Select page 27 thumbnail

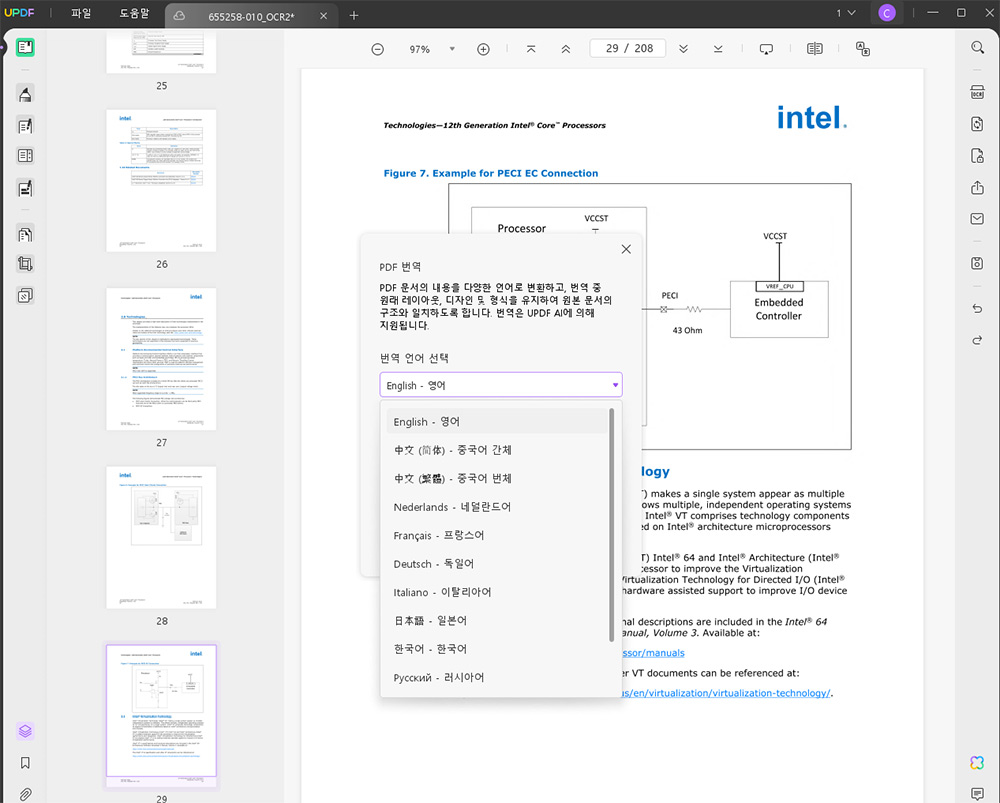[161, 359]
